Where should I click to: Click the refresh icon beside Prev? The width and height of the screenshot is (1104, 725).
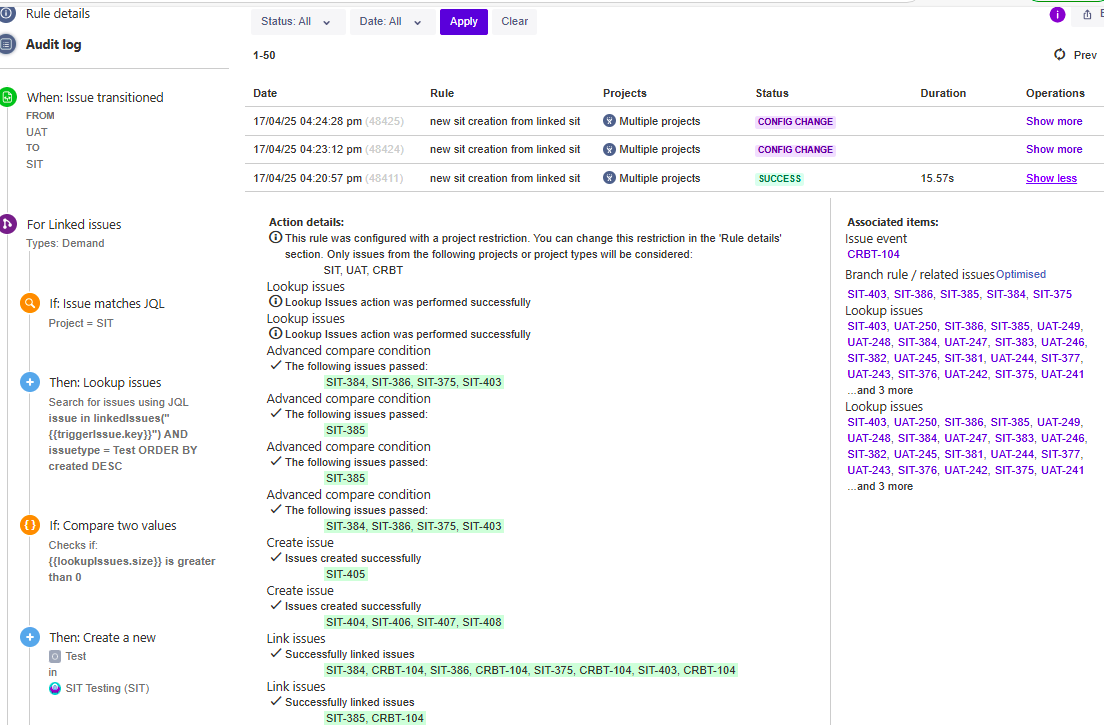[x=1060, y=54]
